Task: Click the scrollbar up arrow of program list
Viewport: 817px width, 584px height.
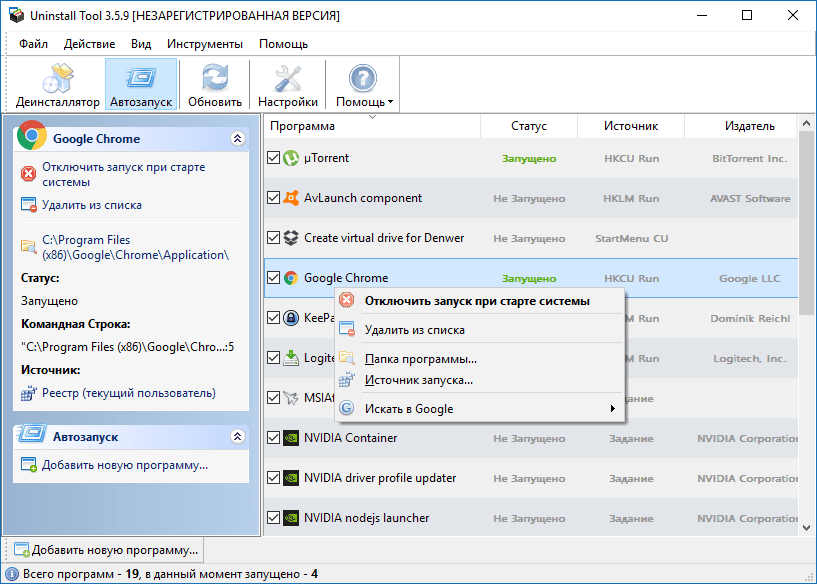Action: 806,123
